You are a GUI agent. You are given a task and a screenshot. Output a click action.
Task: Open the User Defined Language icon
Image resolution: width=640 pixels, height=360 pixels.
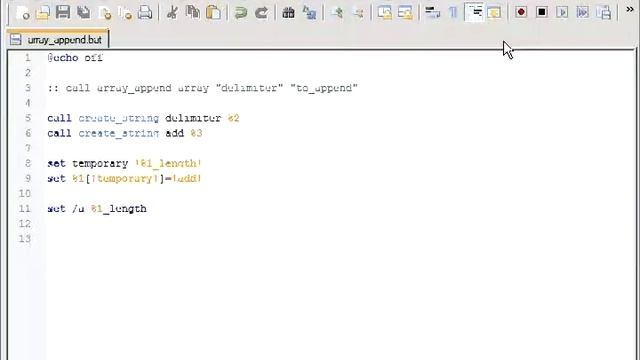[494, 13]
